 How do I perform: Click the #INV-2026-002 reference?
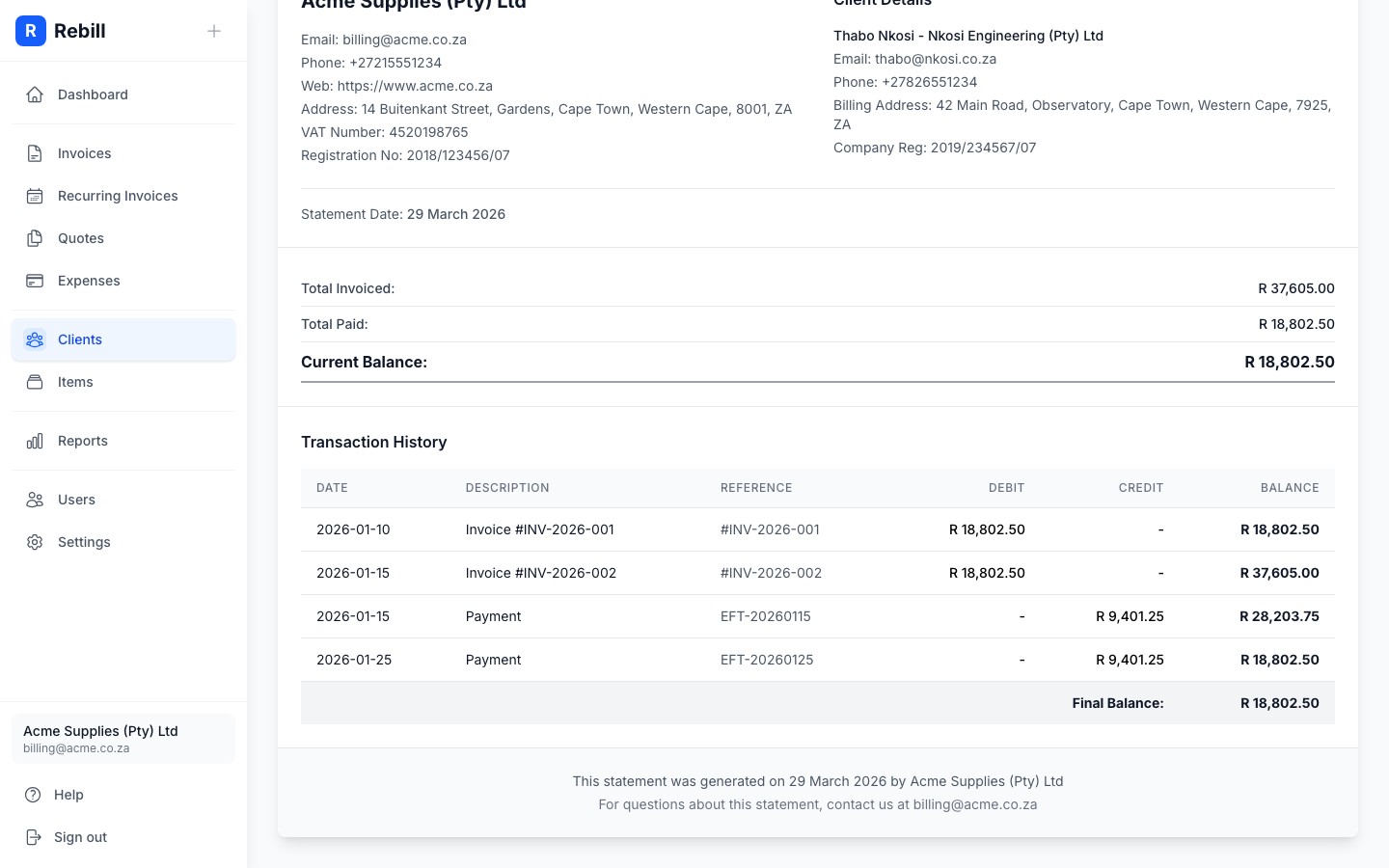click(x=771, y=573)
